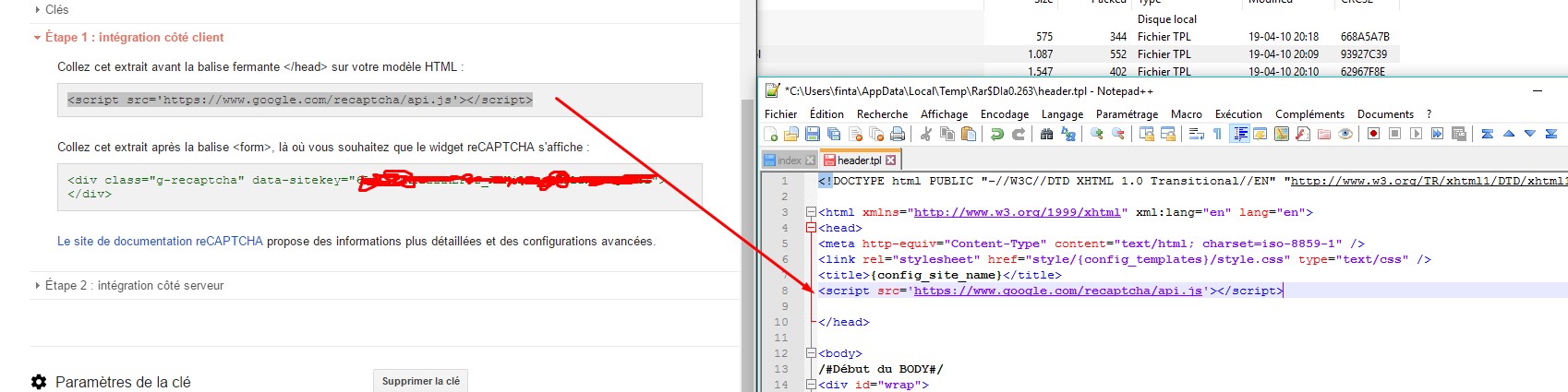Image resolution: width=1568 pixels, height=392 pixels.
Task: Click the Copy toolbar icon
Action: click(x=947, y=134)
